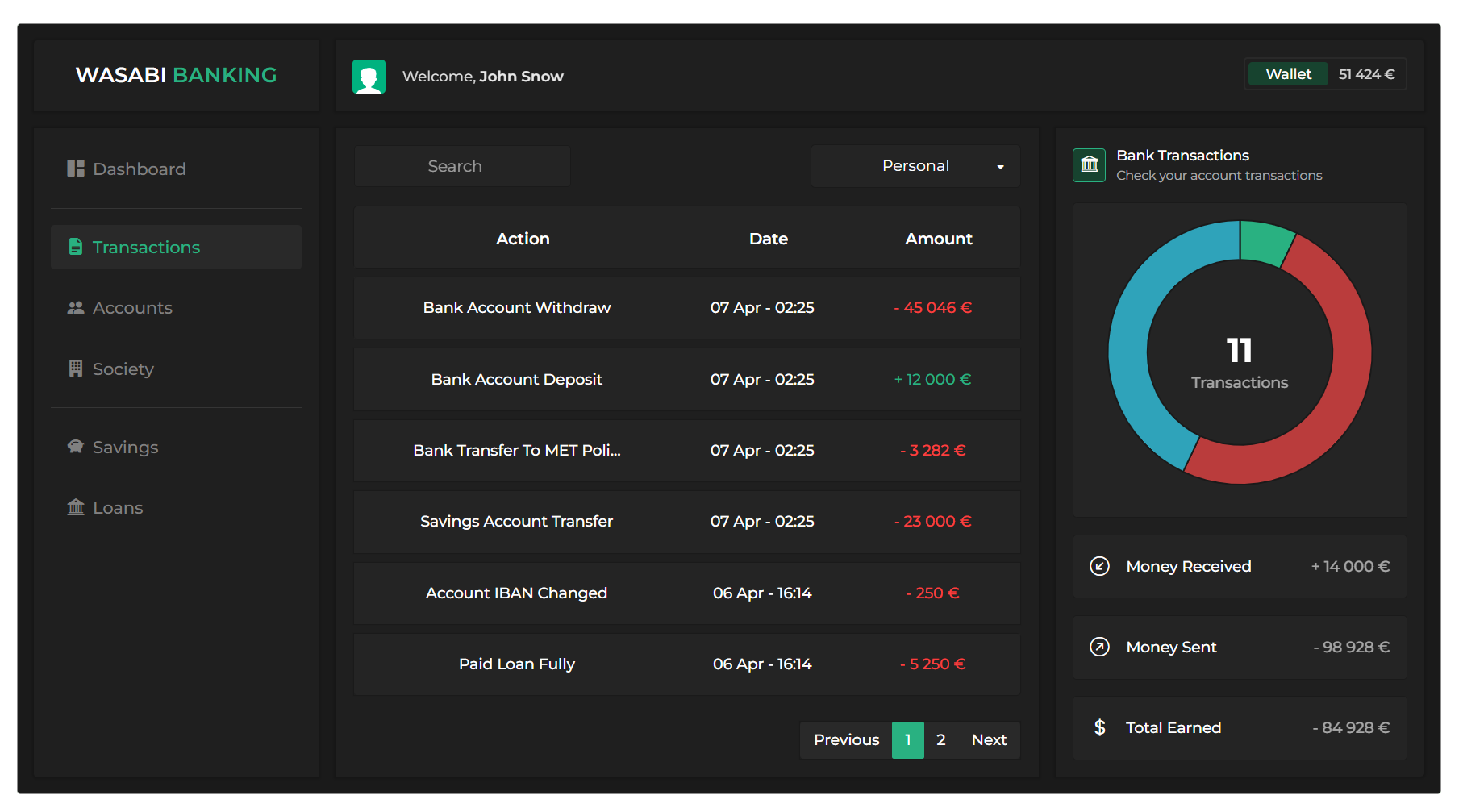This screenshot has width=1463, height=812.
Task: Select the Society building icon
Action: tap(75, 369)
